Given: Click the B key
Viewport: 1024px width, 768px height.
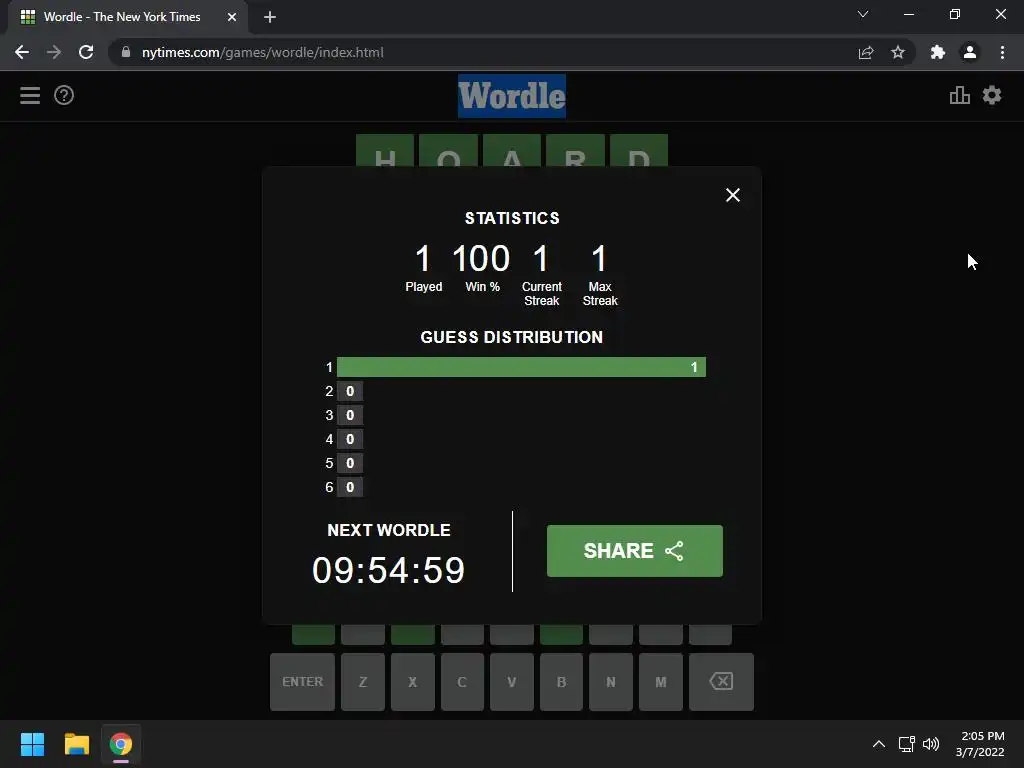Looking at the screenshot, I should 562,682.
